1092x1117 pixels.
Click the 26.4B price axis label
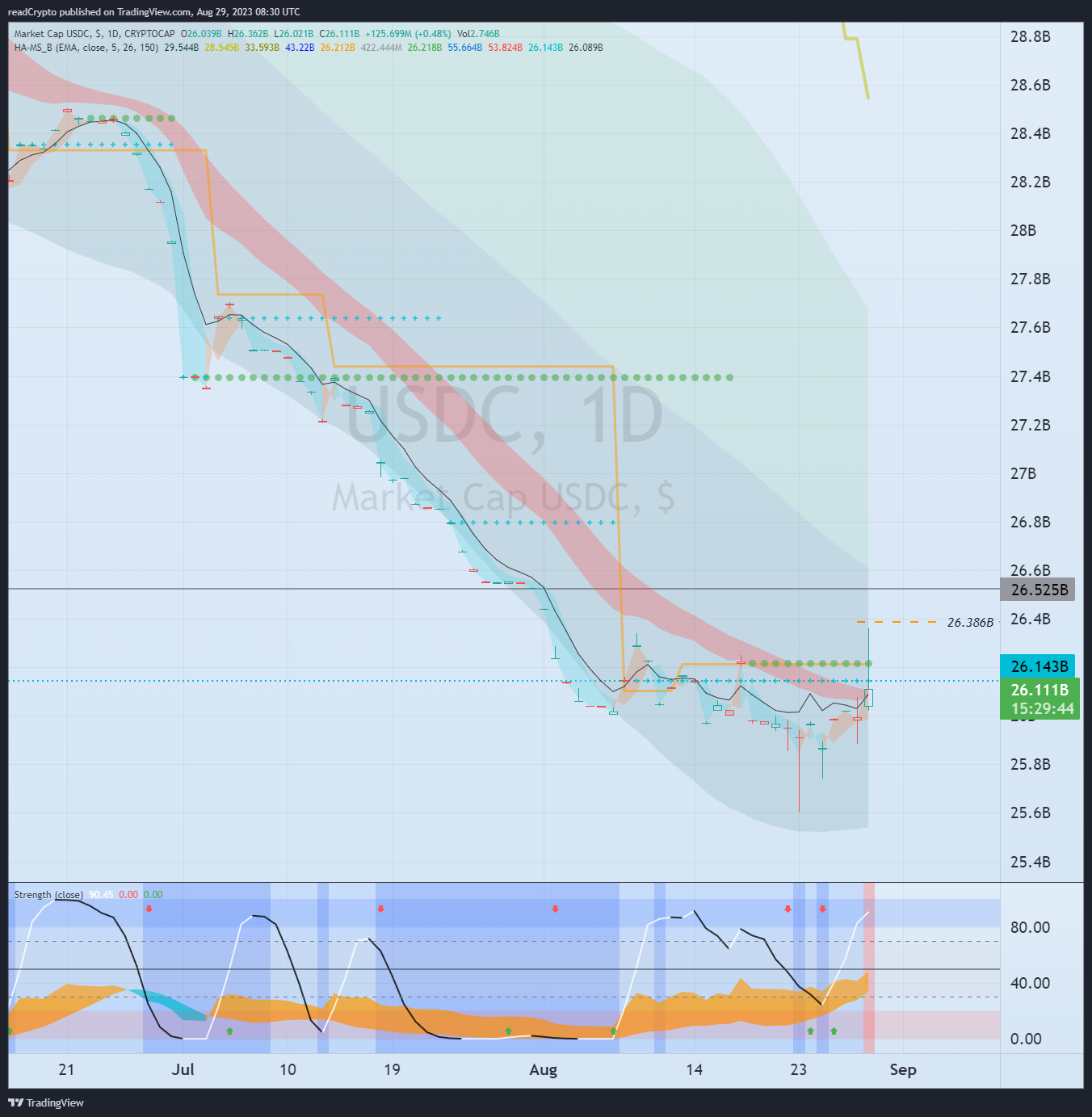pos(1031,619)
